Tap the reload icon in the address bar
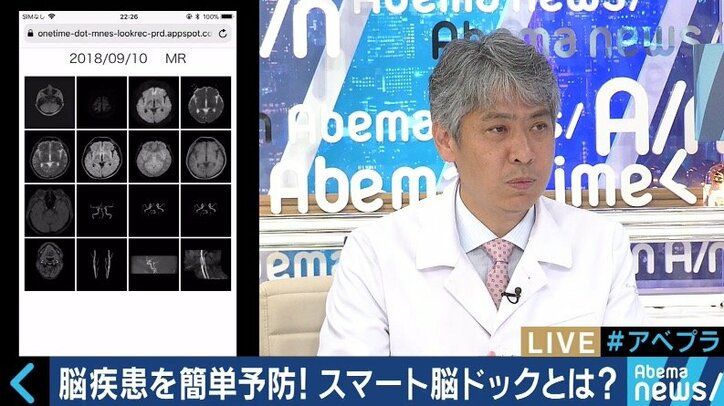Viewport: 724px width, 406px height. [x=223, y=34]
